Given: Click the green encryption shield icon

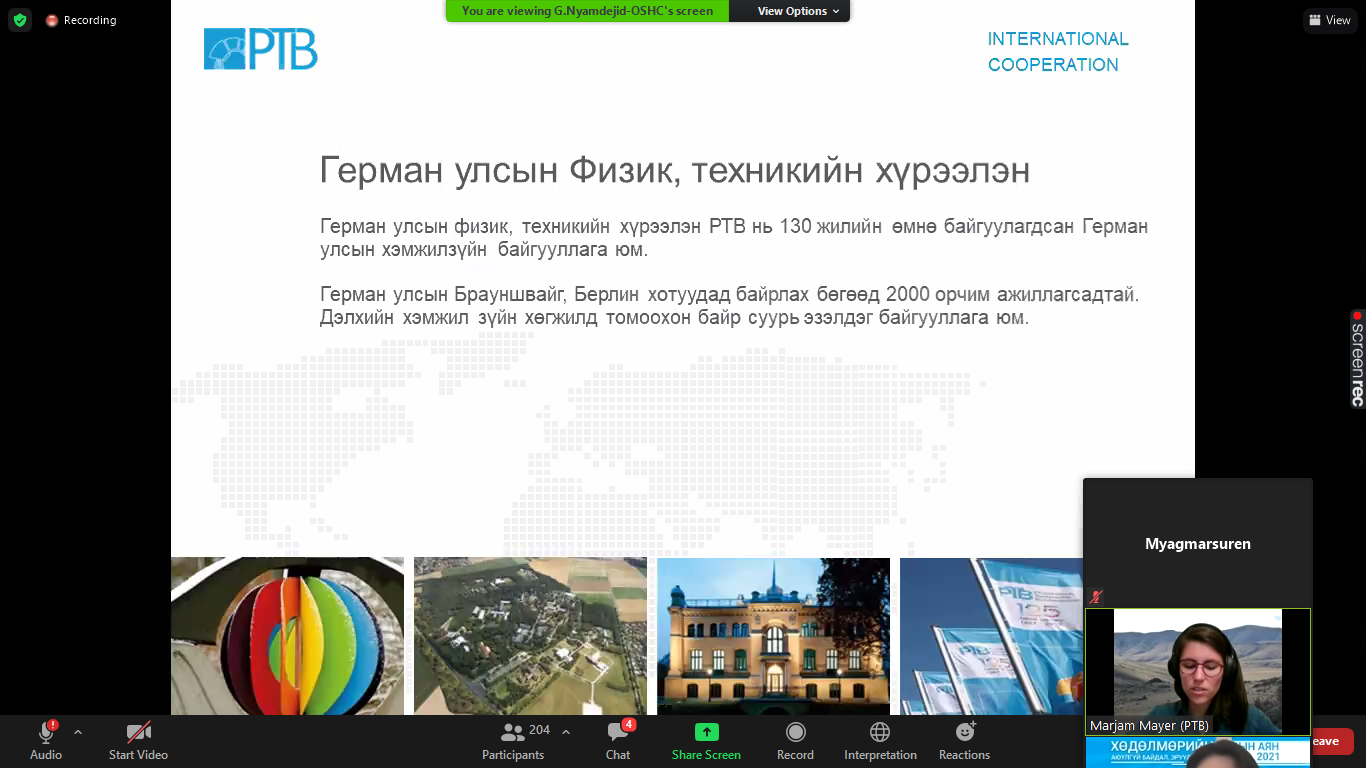Looking at the screenshot, I should (x=20, y=20).
